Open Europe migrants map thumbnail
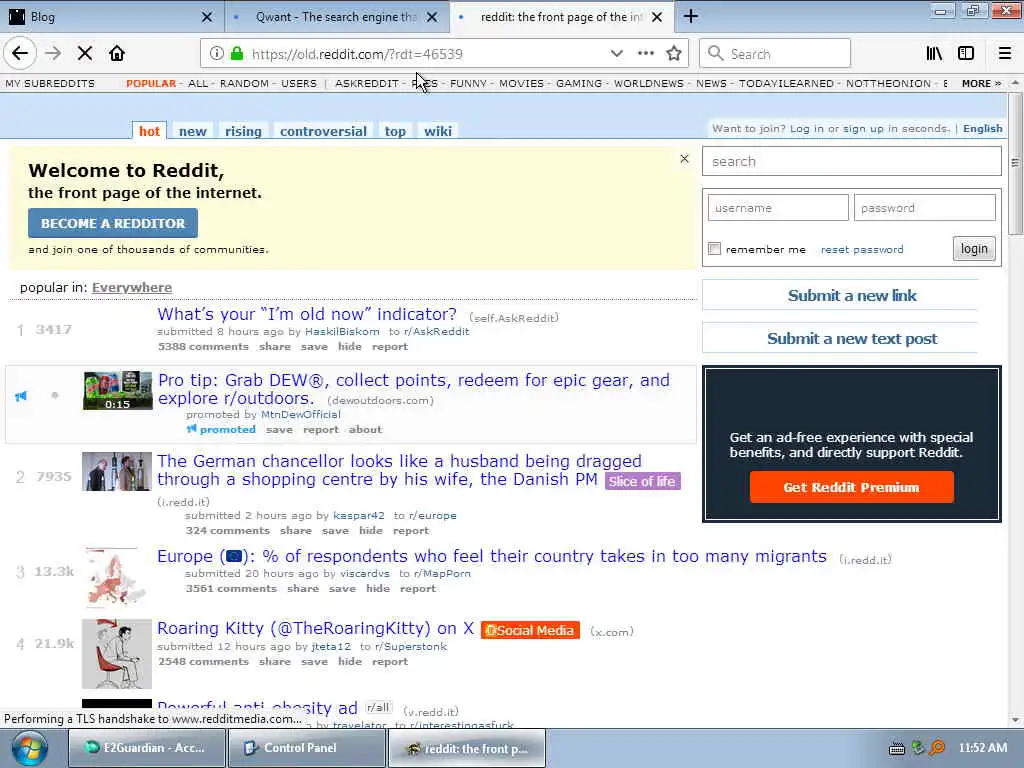1024x768 pixels. point(117,579)
